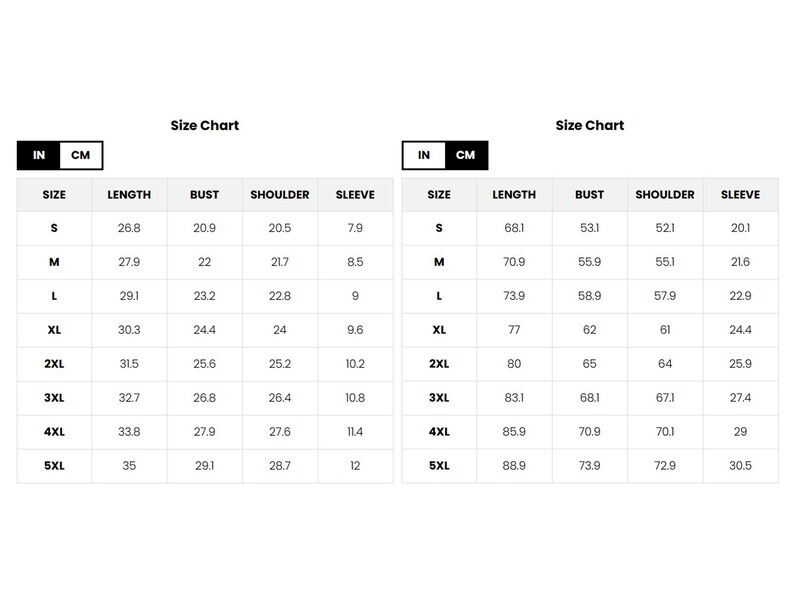Click the left Size Chart heading
The image size is (794, 596).
tap(205, 125)
